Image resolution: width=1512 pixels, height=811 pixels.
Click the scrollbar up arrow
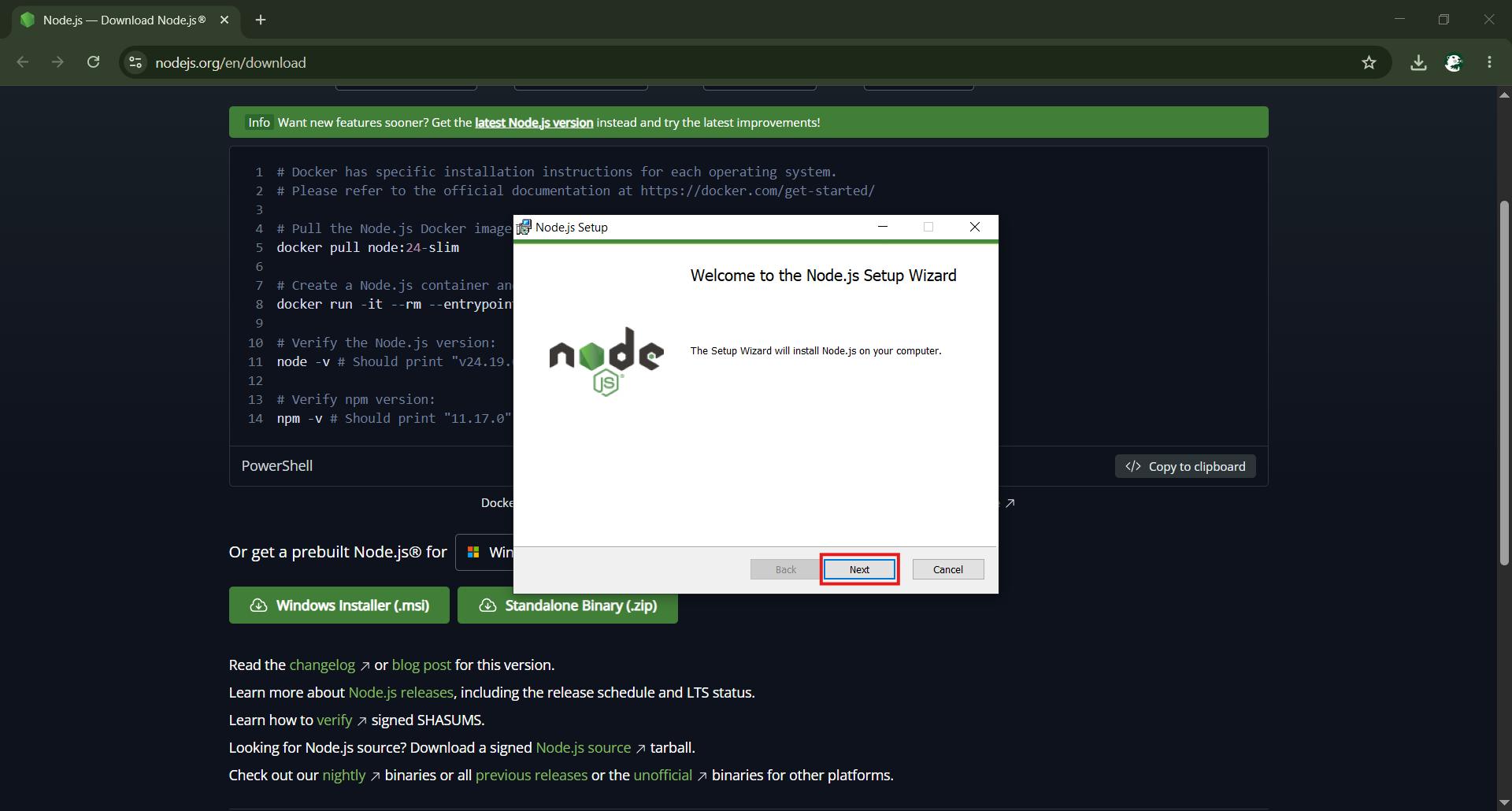coord(1504,94)
